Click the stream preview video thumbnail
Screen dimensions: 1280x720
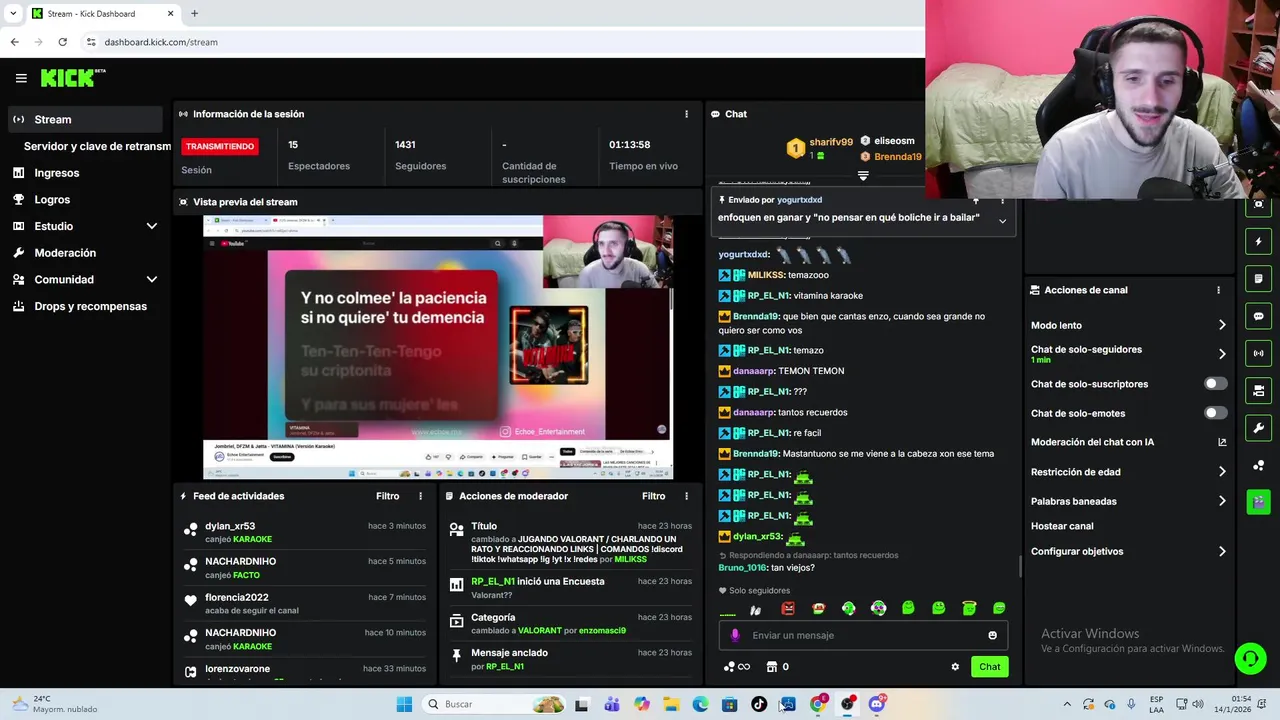coord(438,348)
